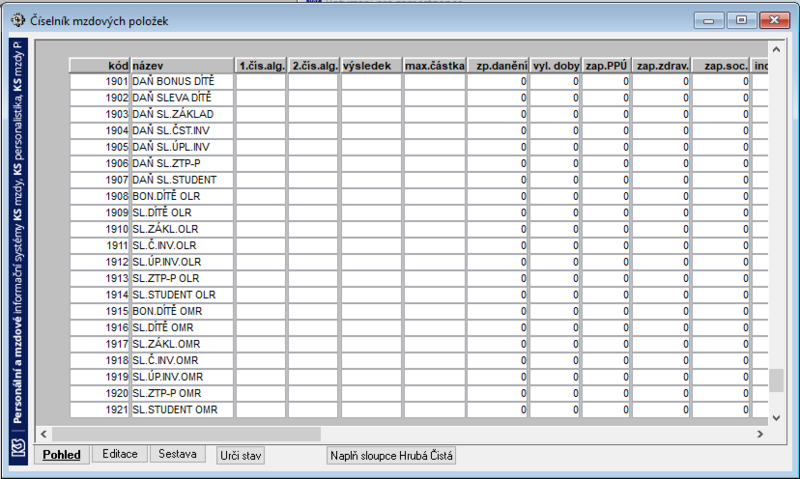The height and width of the screenshot is (479, 800).
Task: Click code cell 1901
Action: tap(99, 82)
